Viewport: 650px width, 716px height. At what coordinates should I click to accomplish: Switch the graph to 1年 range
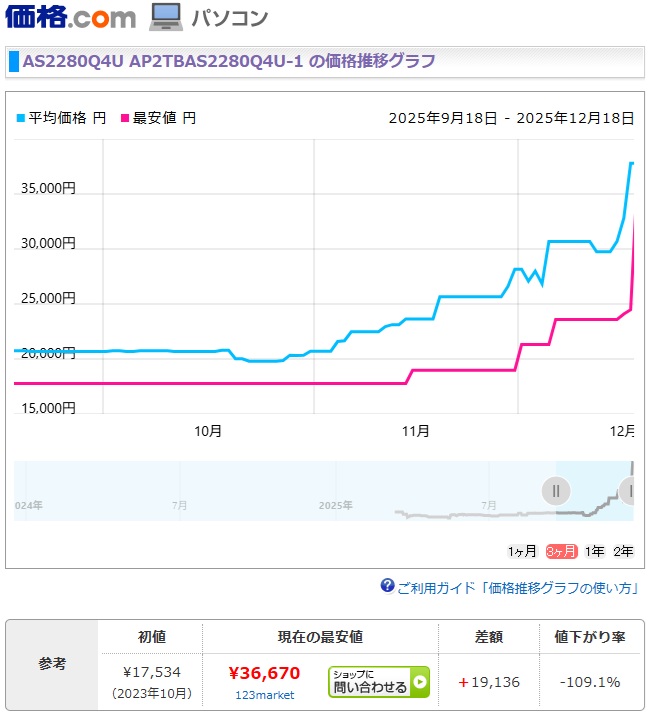[x=595, y=551]
